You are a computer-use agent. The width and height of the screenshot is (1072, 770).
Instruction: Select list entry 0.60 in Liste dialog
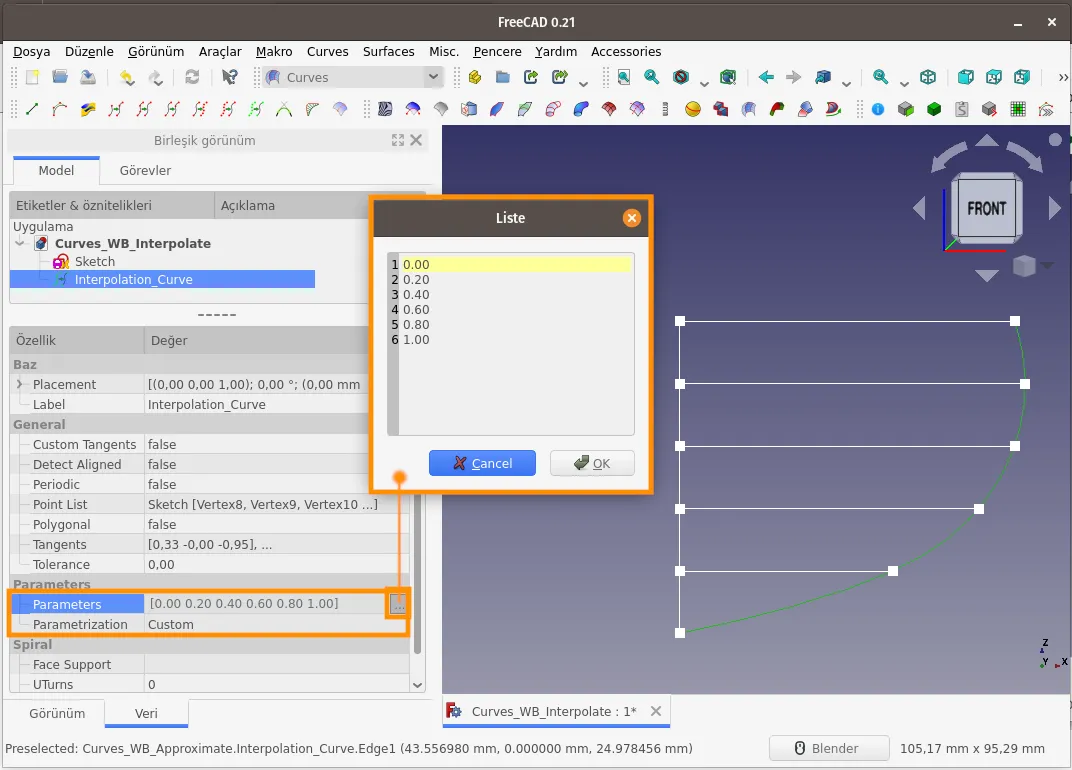coord(416,309)
